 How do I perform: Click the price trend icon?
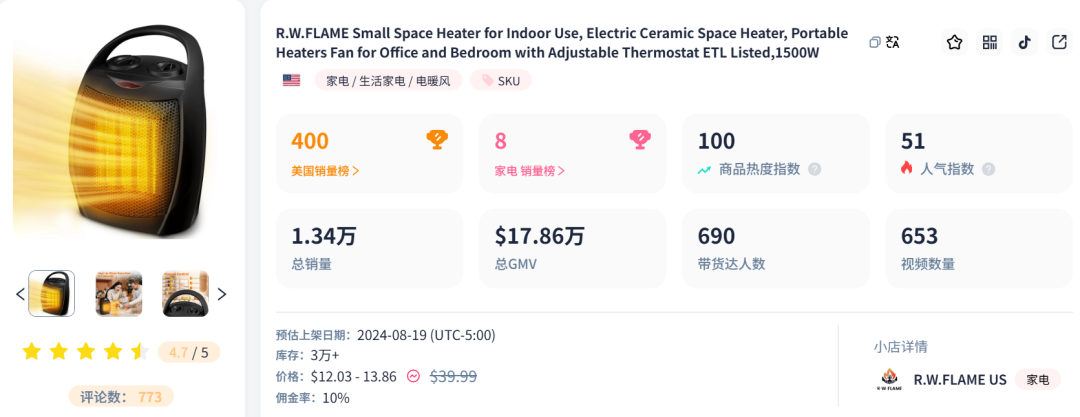(x=413, y=376)
